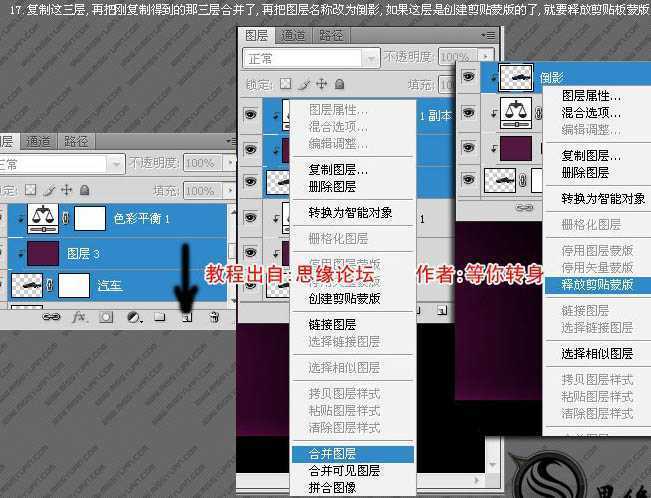
Task: Click fill 100% field above 色彩平衡 1
Action: tap(204, 191)
